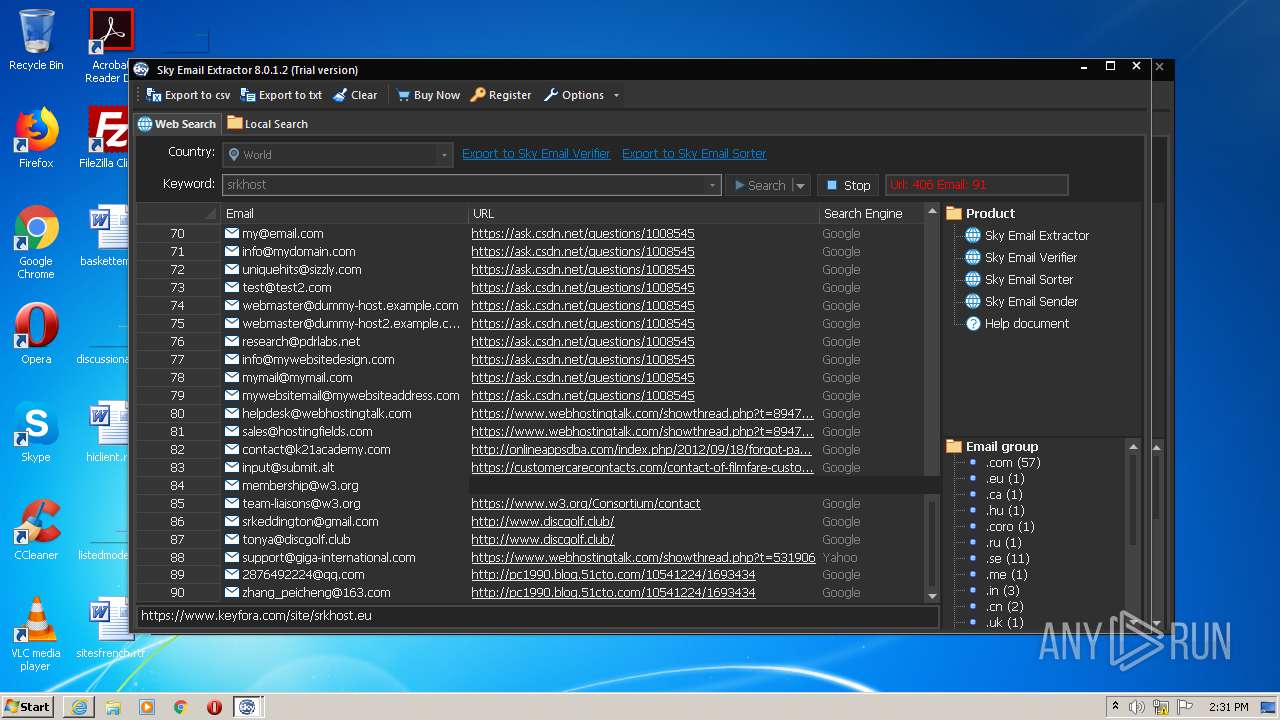Open the Windows Start menu
The height and width of the screenshot is (720, 1280).
[28, 706]
